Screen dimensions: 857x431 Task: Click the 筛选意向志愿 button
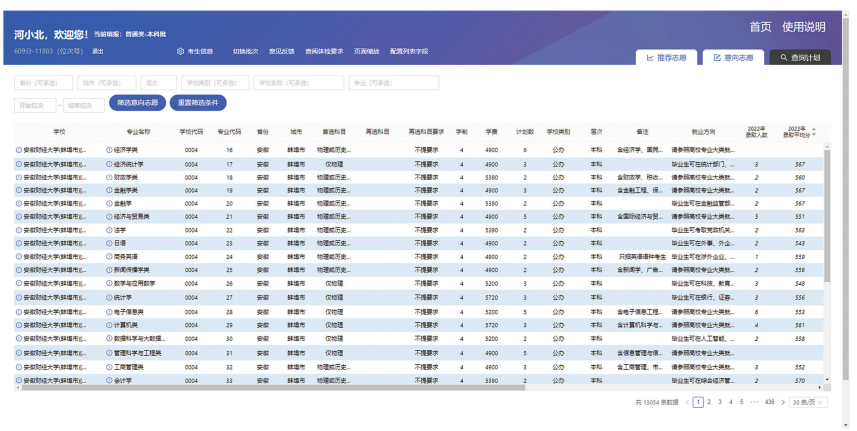[x=138, y=103]
